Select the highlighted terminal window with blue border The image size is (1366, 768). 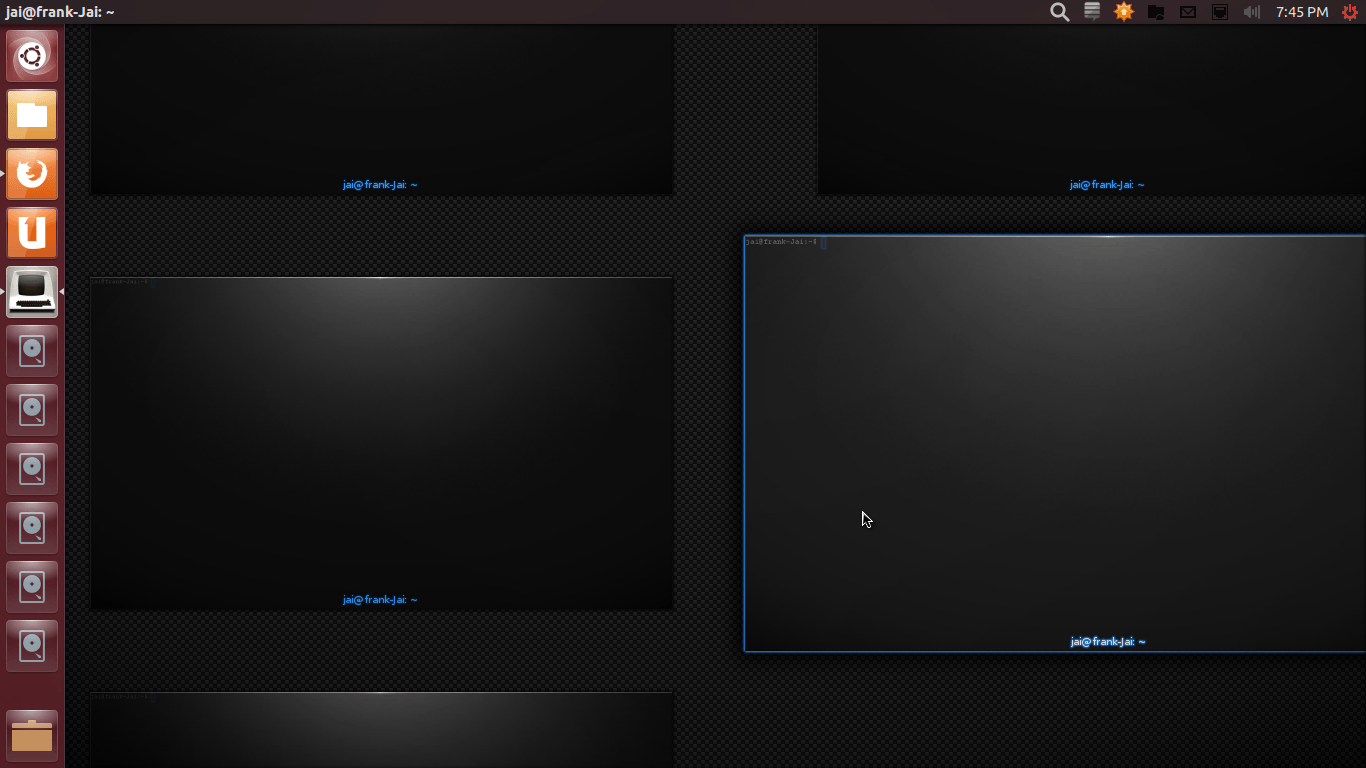click(x=1055, y=444)
